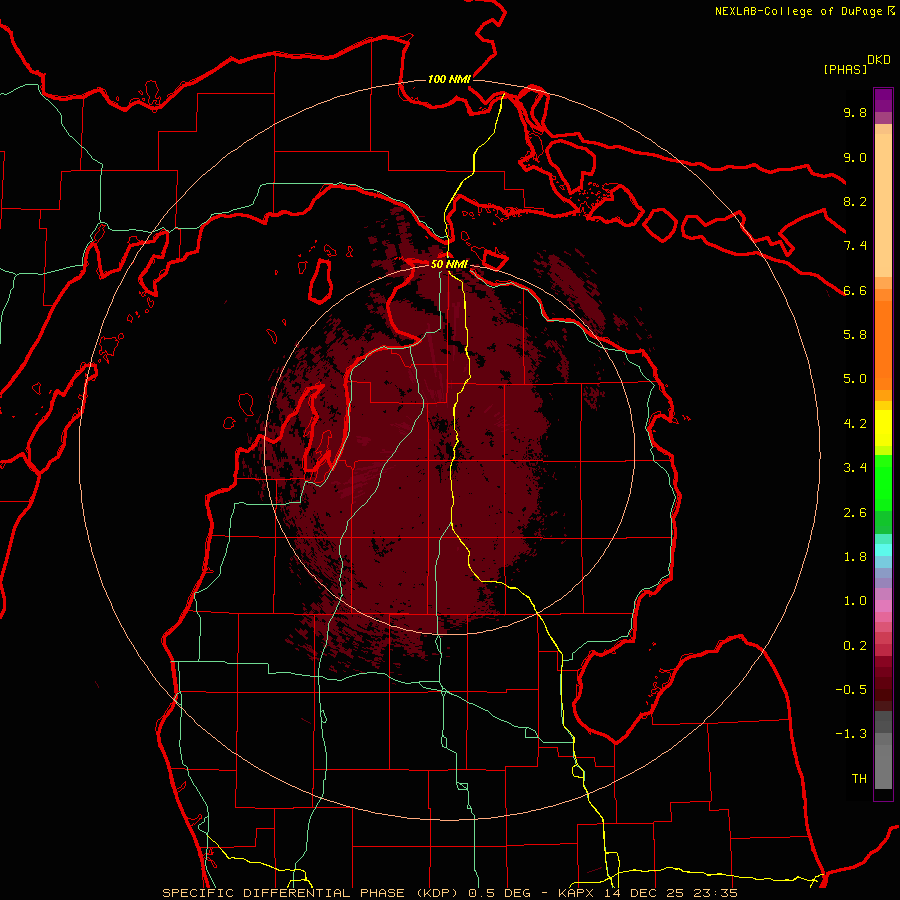This screenshot has height=900, width=900.
Task: Click the 100 NMI range ring label
Action: (x=449, y=79)
